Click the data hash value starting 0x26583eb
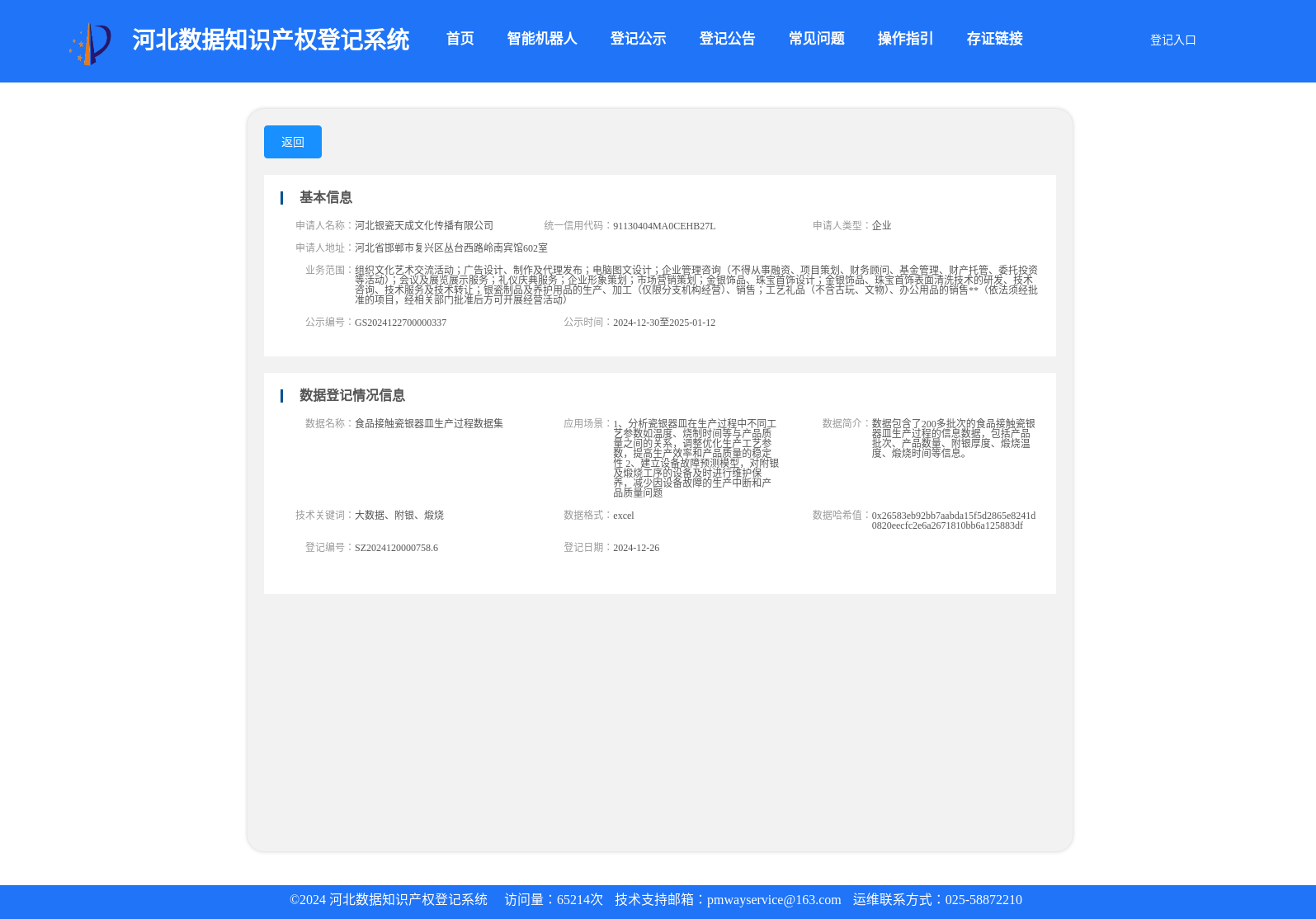 [x=954, y=521]
